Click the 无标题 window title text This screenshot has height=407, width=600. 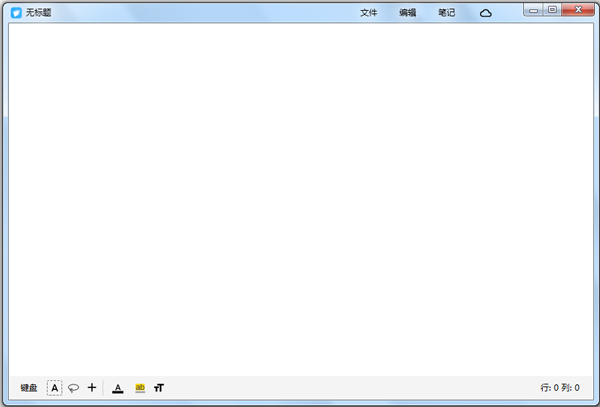click(x=39, y=13)
